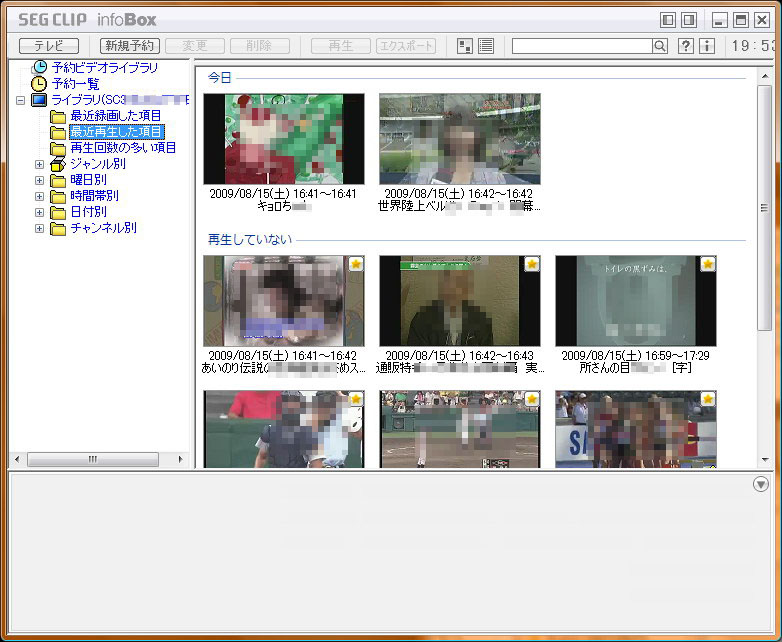Click the search magnifier icon
Image resolution: width=782 pixels, height=642 pixels.
[x=660, y=46]
